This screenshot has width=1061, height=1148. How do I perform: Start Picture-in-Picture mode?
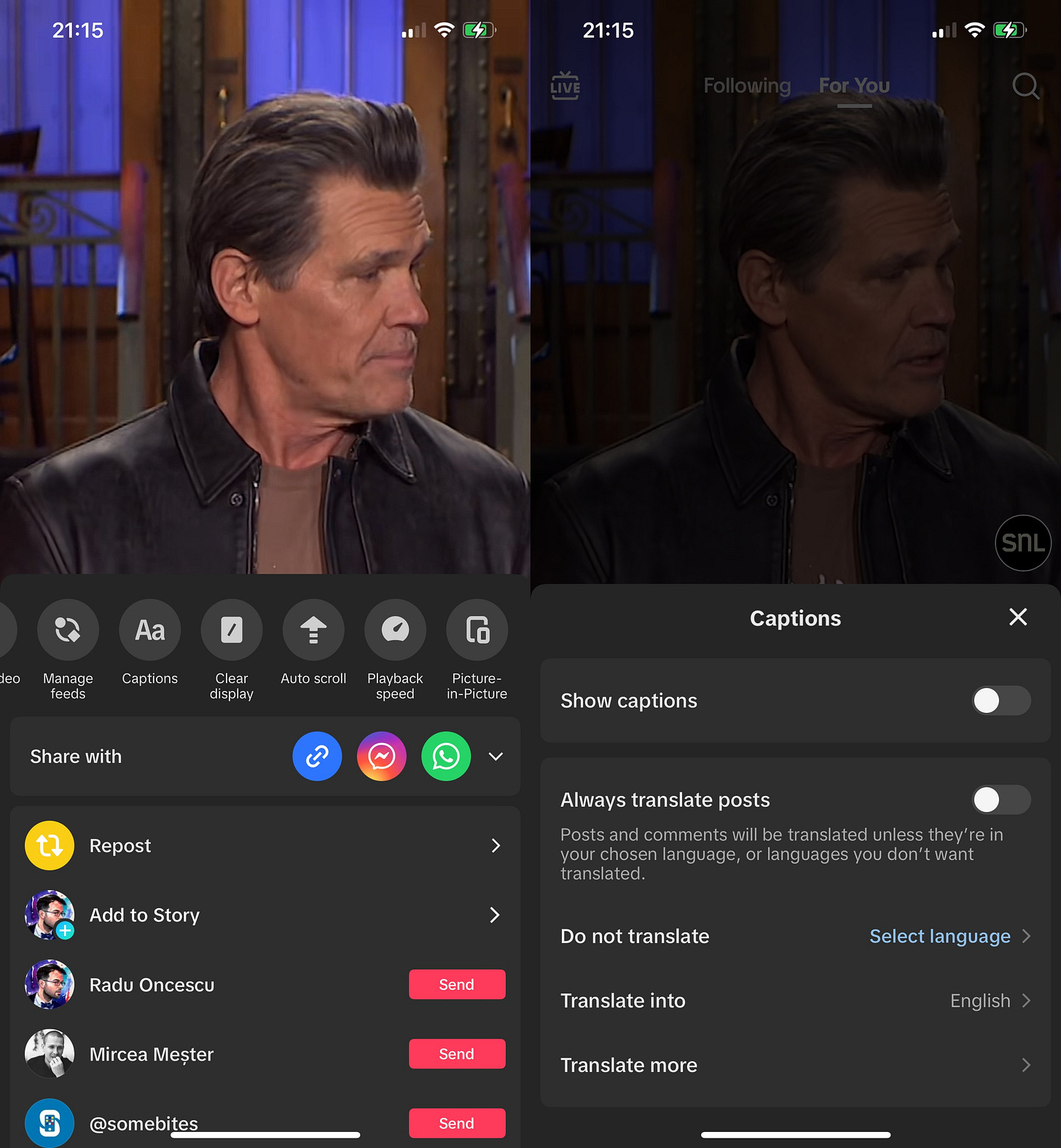[x=477, y=630]
